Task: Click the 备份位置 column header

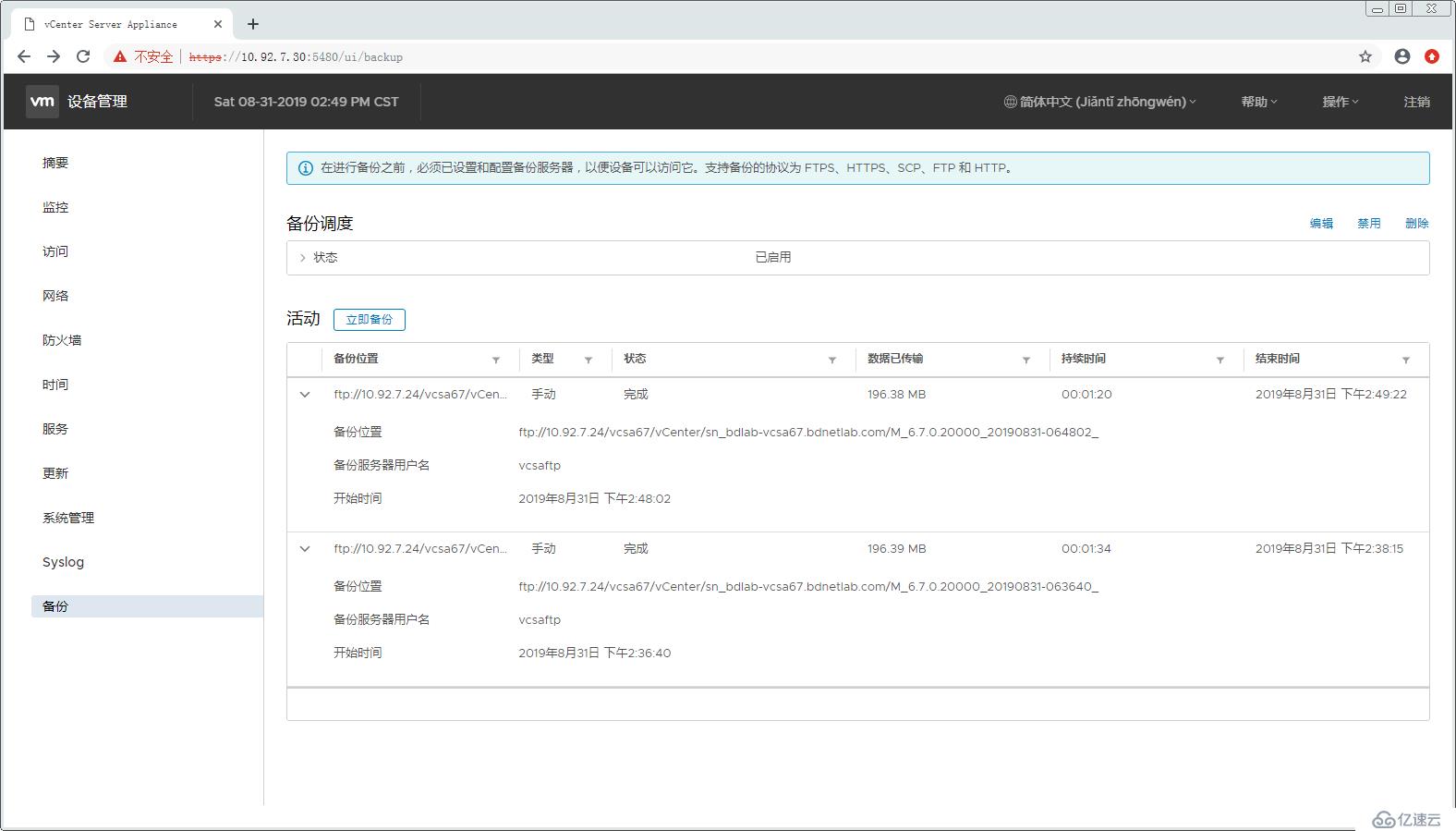Action: tap(356, 359)
